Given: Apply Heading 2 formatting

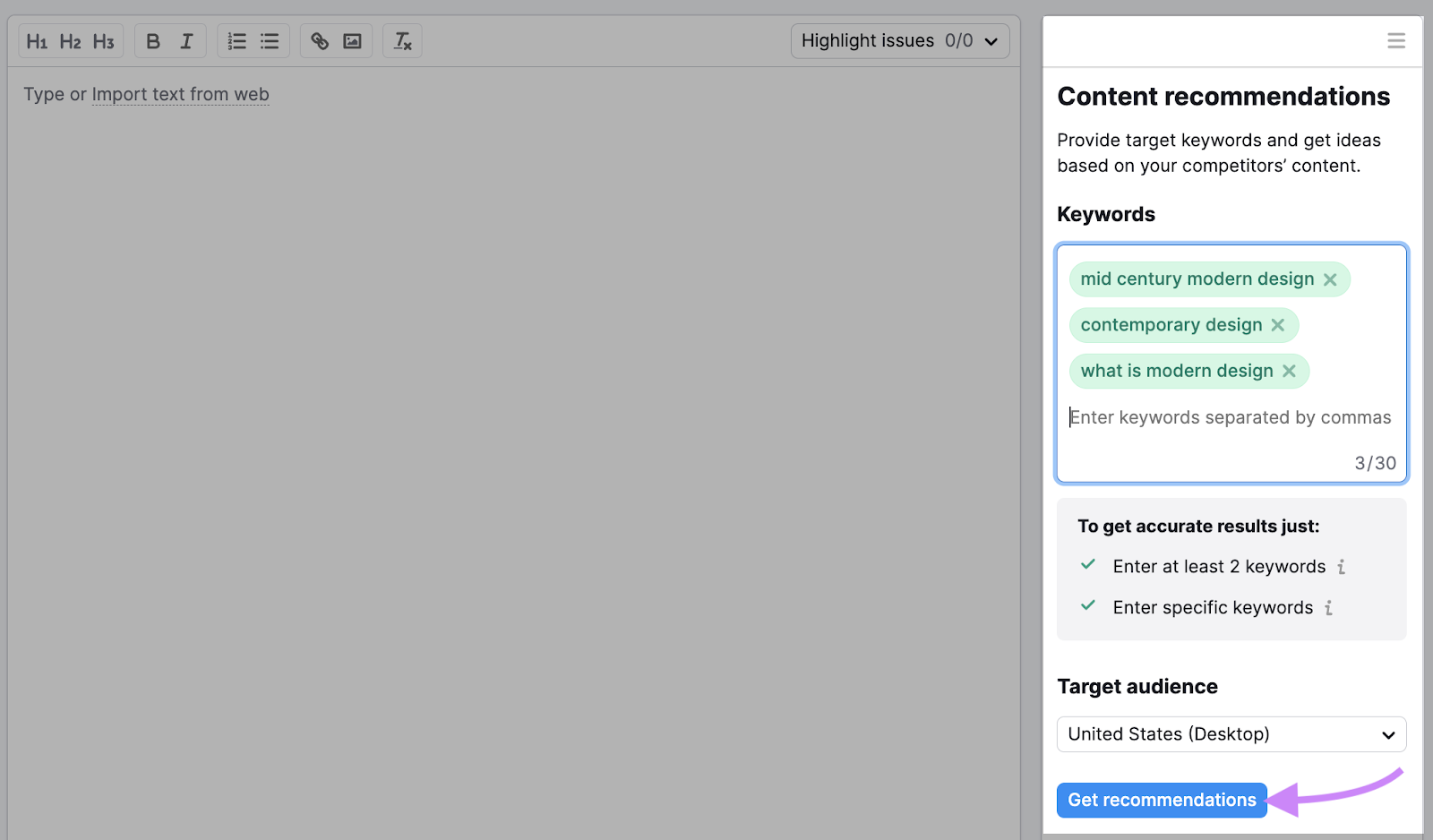Looking at the screenshot, I should [x=70, y=41].
